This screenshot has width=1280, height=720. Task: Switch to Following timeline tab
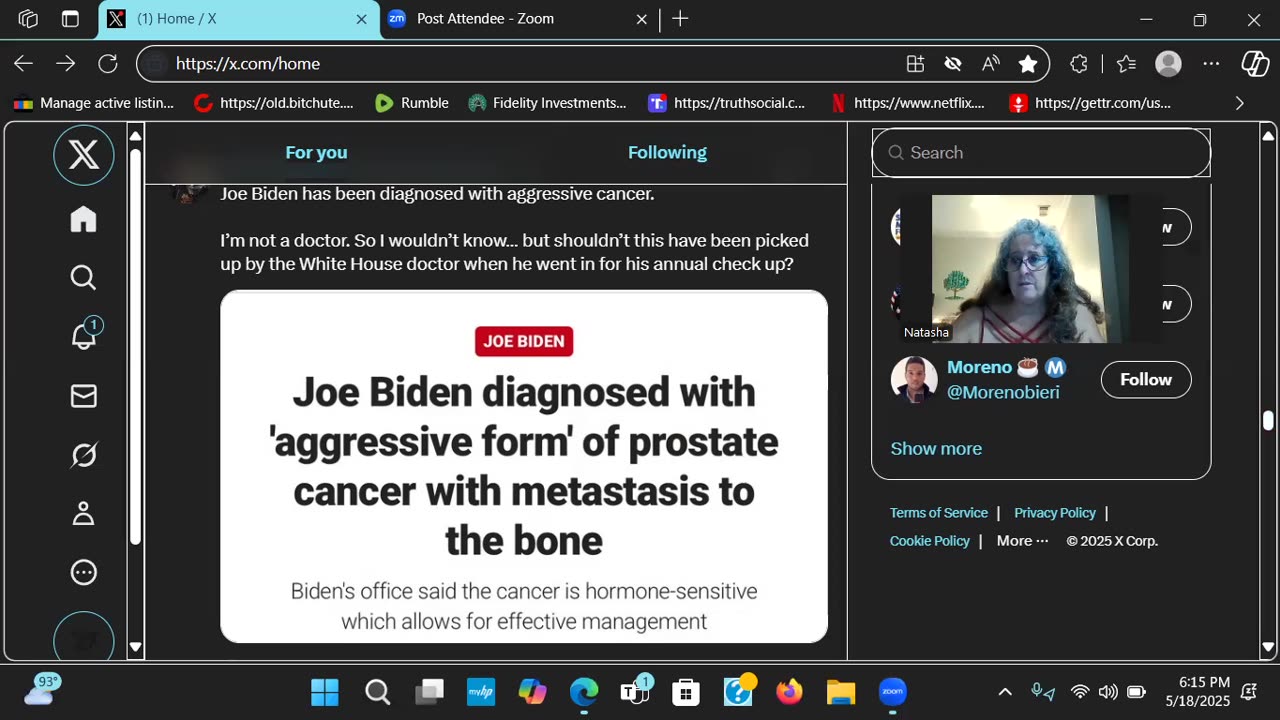point(667,153)
